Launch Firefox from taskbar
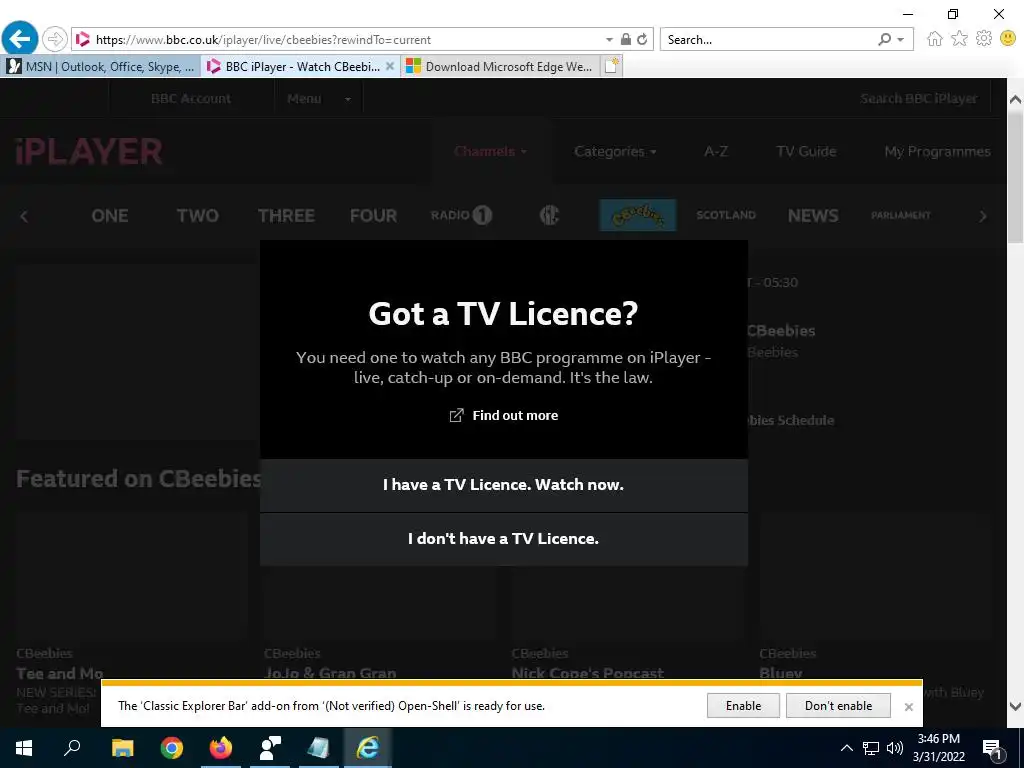Screen dimensions: 1024x768 tap(221, 748)
